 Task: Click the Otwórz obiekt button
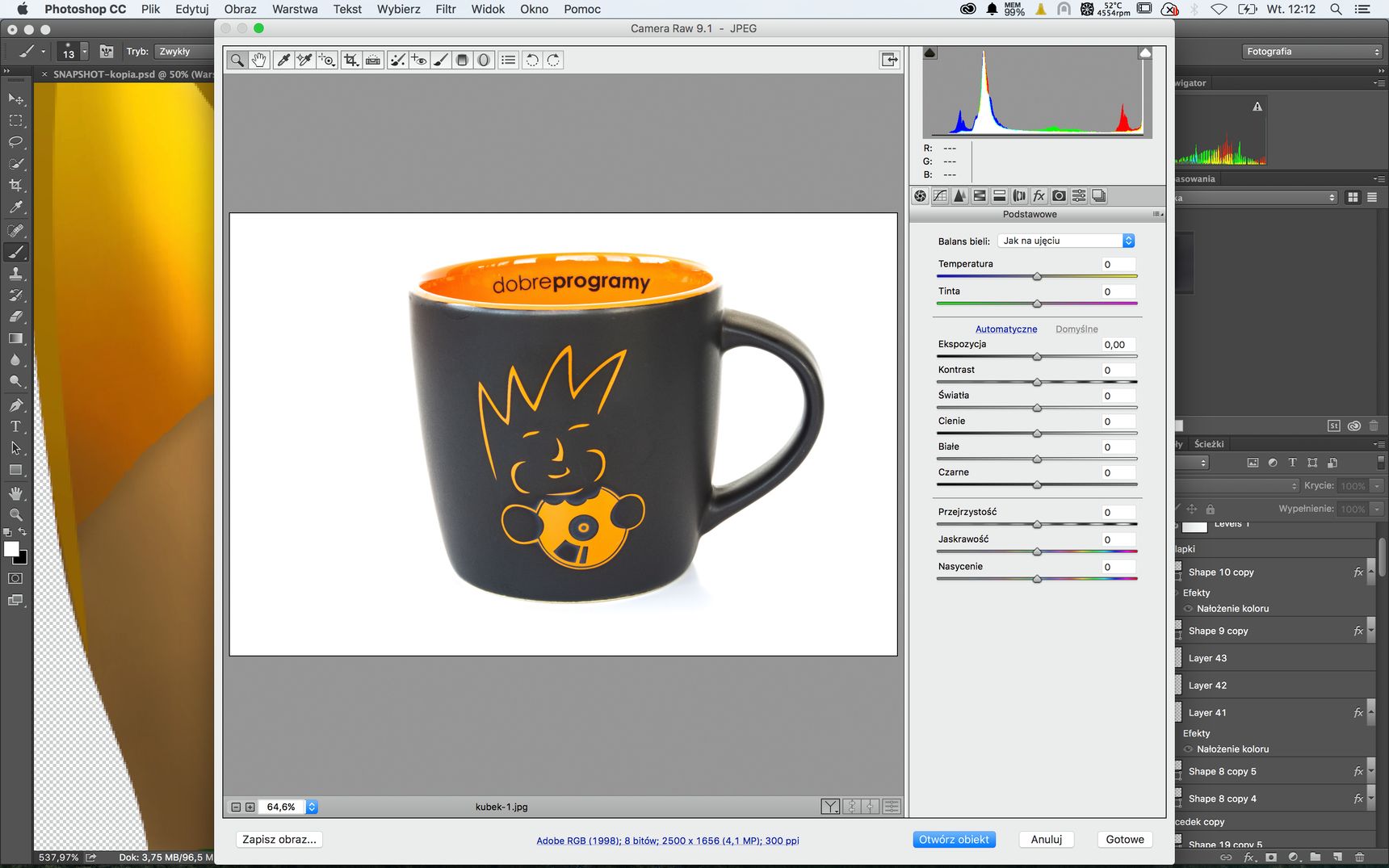(x=954, y=839)
